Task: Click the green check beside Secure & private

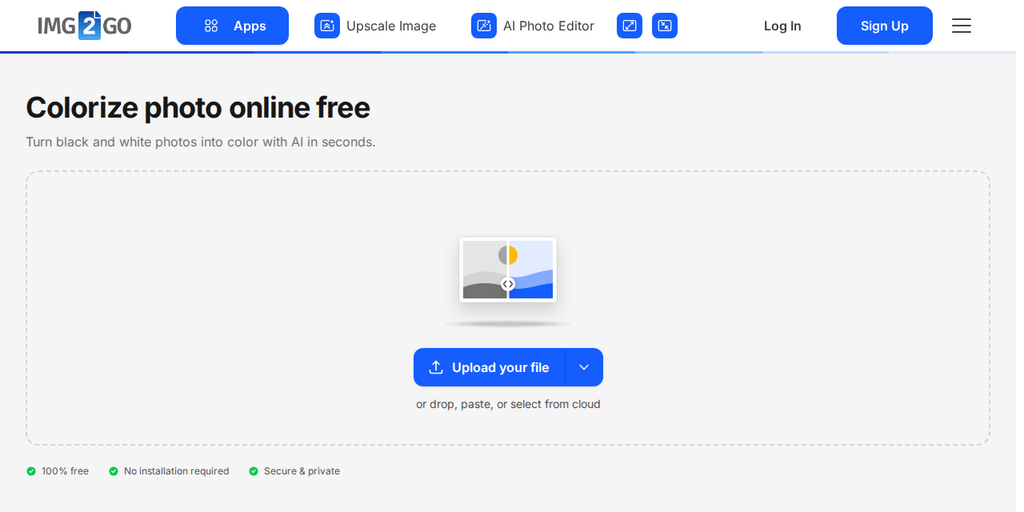Action: coord(253,472)
